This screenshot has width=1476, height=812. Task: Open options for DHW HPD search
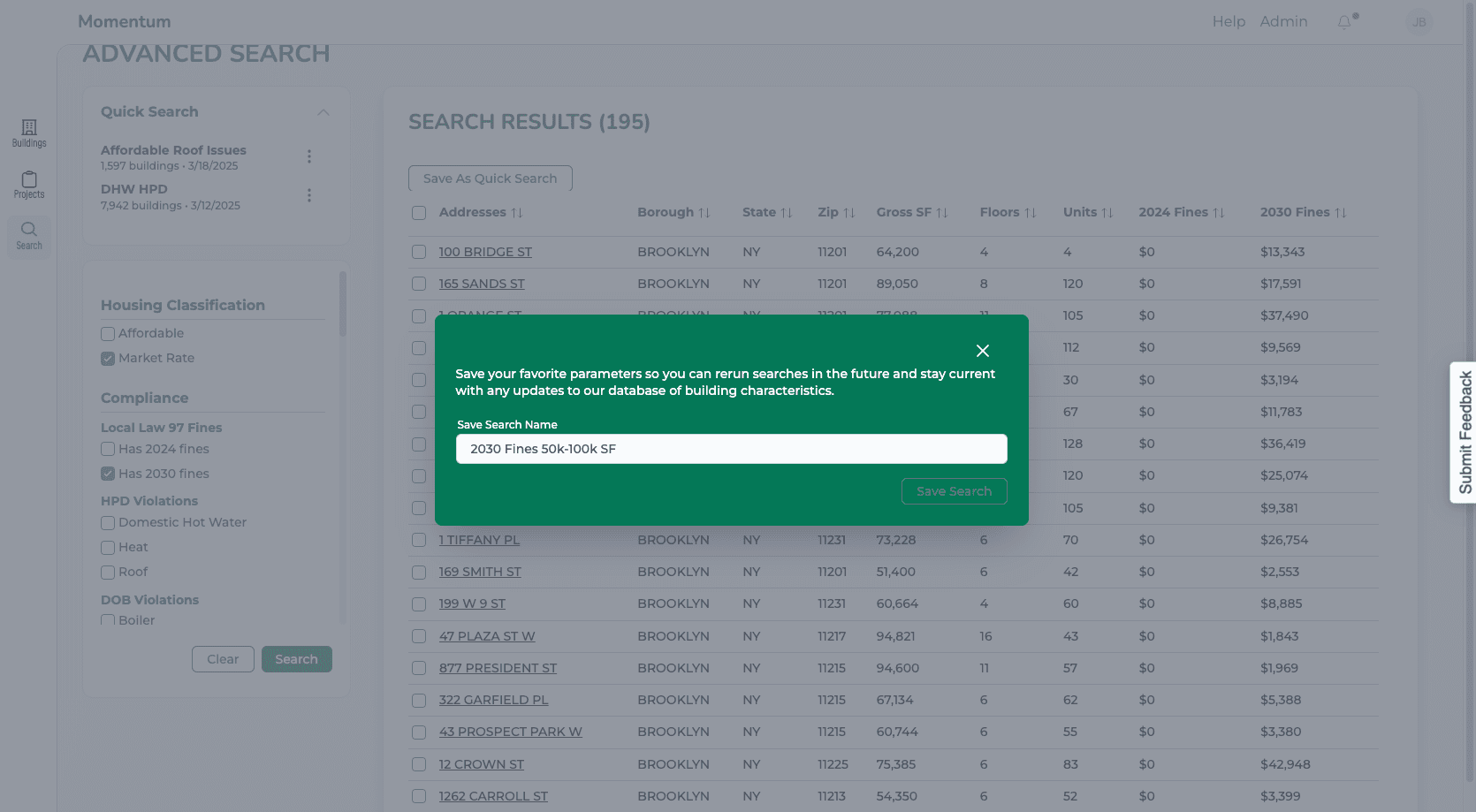309,195
